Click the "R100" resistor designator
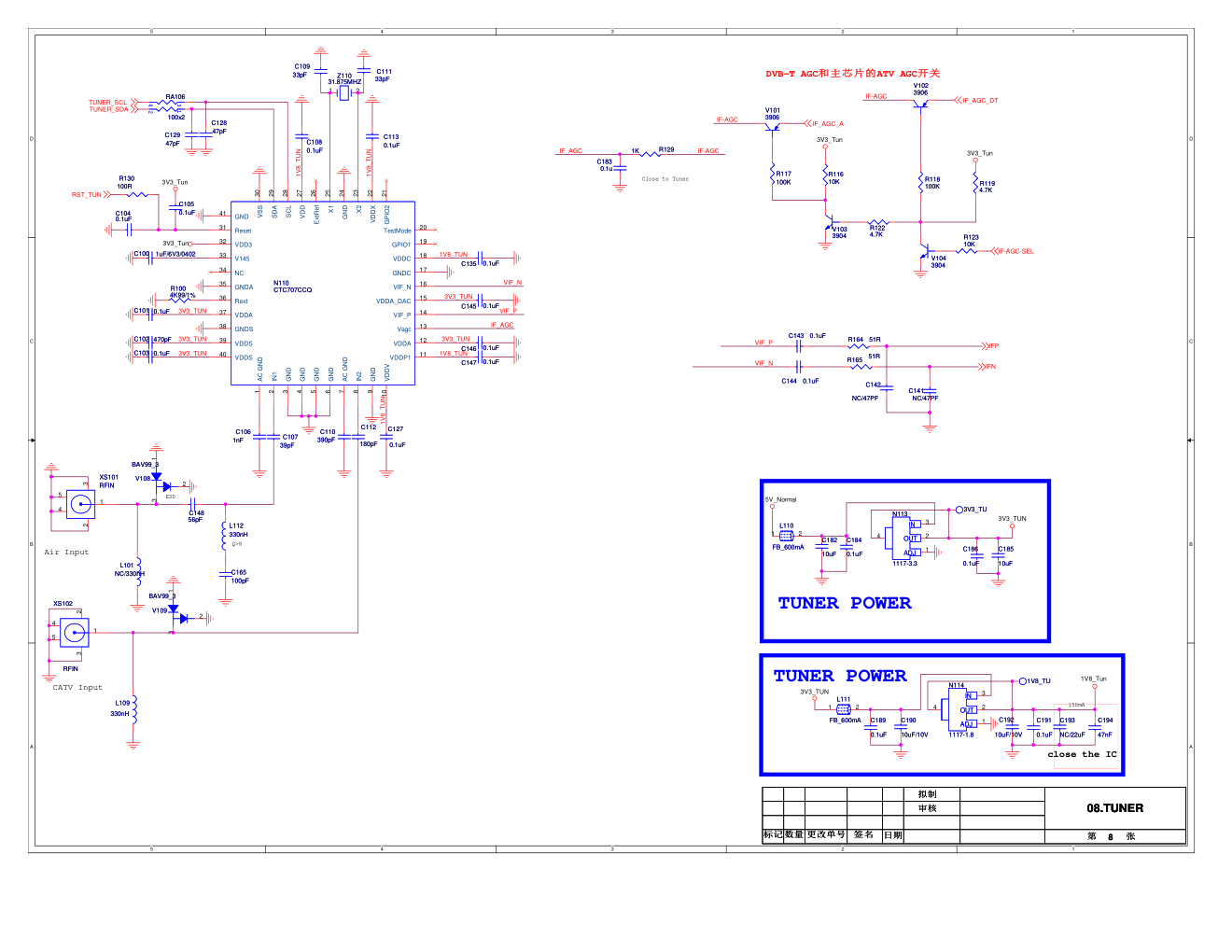 [x=178, y=289]
